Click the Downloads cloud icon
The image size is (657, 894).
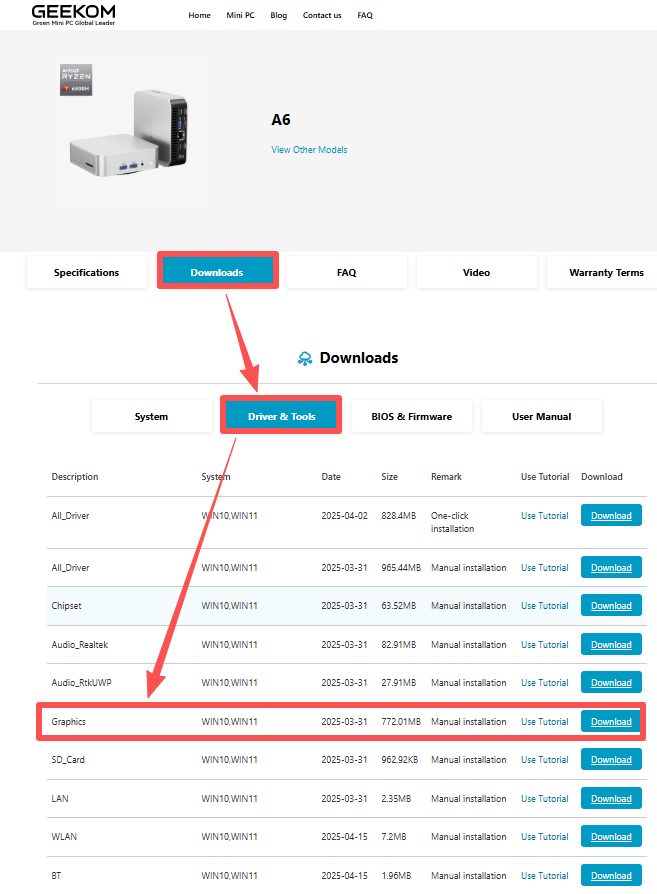click(x=305, y=358)
